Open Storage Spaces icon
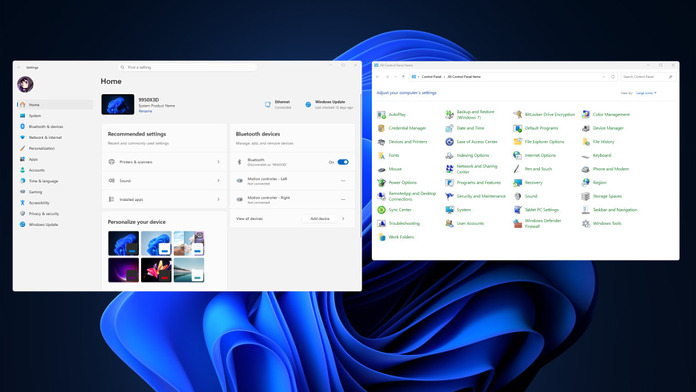Screen dimensions: 696x392 (x=586, y=196)
